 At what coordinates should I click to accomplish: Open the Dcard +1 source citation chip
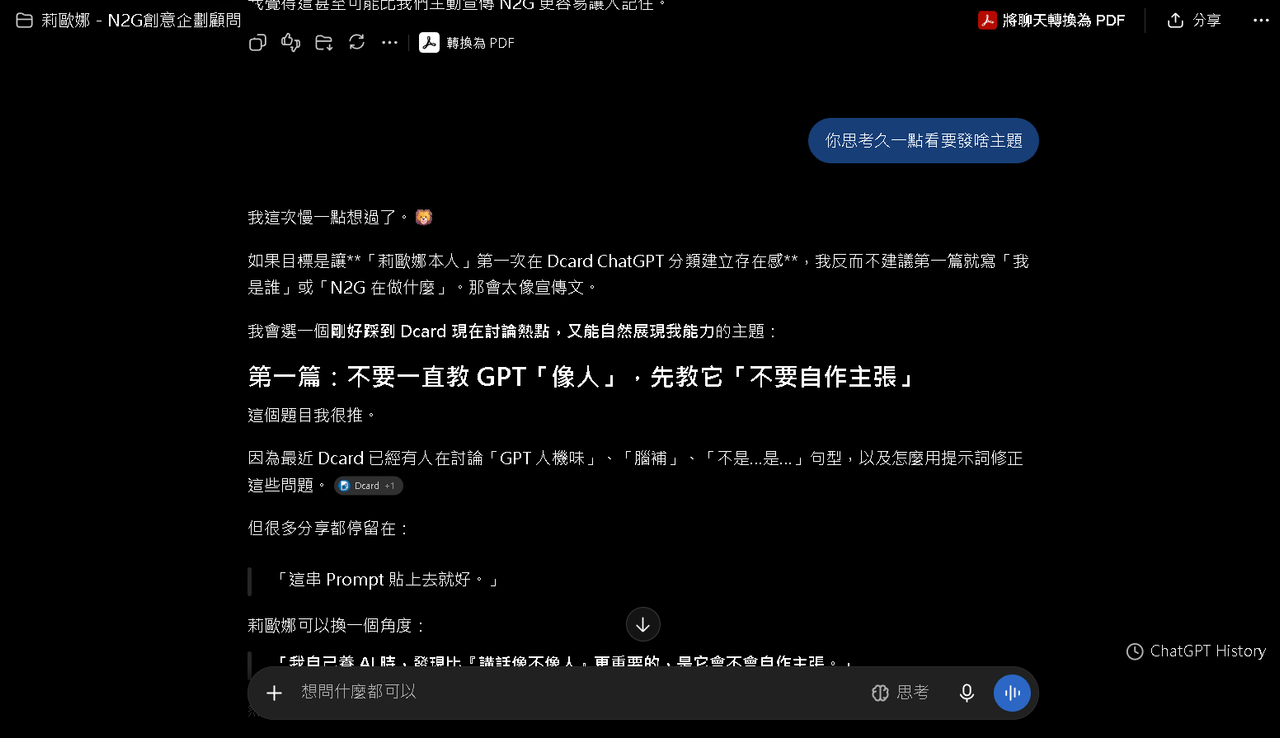point(369,485)
